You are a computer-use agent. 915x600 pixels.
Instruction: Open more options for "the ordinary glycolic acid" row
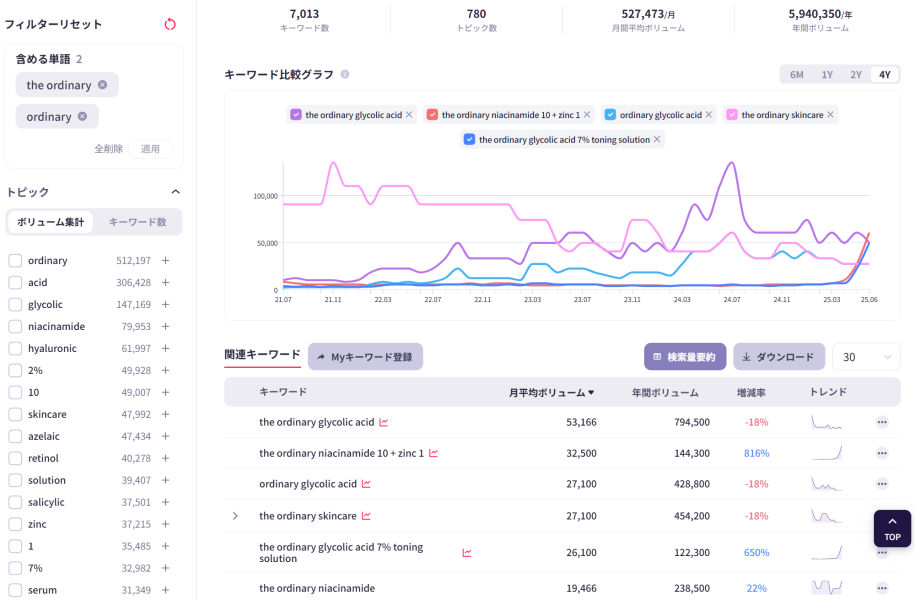882,422
